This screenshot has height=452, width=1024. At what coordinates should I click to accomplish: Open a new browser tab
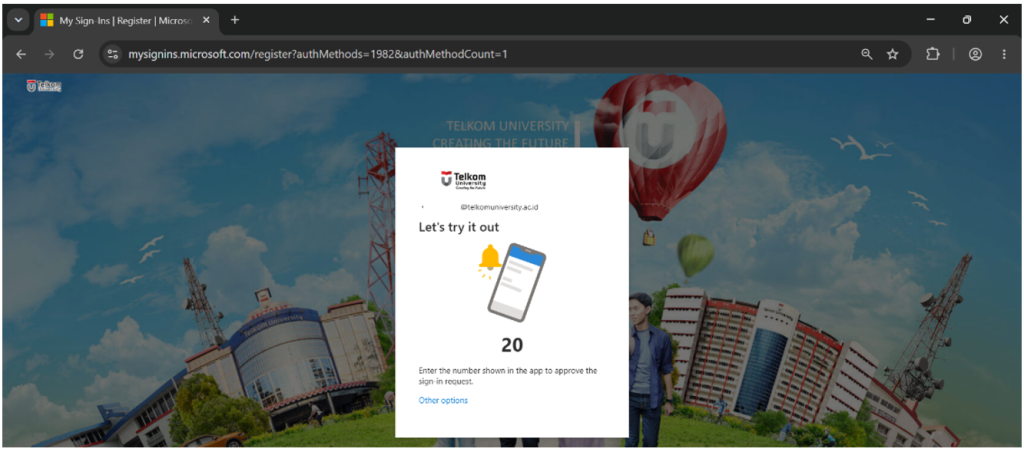click(x=235, y=20)
